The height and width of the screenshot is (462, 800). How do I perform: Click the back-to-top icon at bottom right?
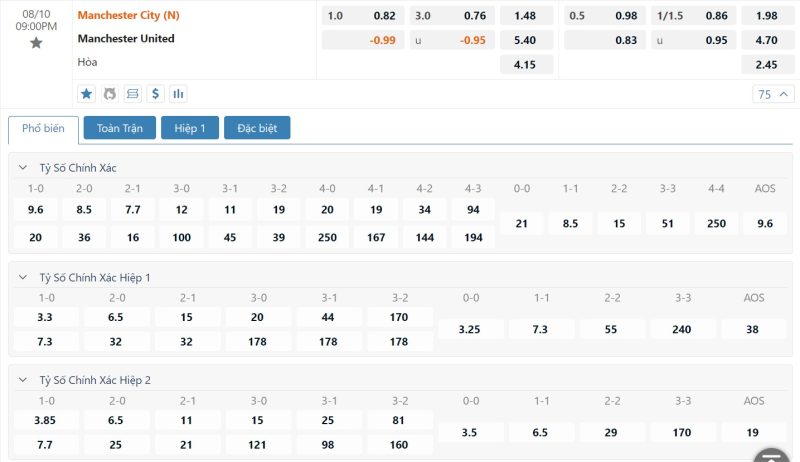pyautogui.click(x=771, y=457)
